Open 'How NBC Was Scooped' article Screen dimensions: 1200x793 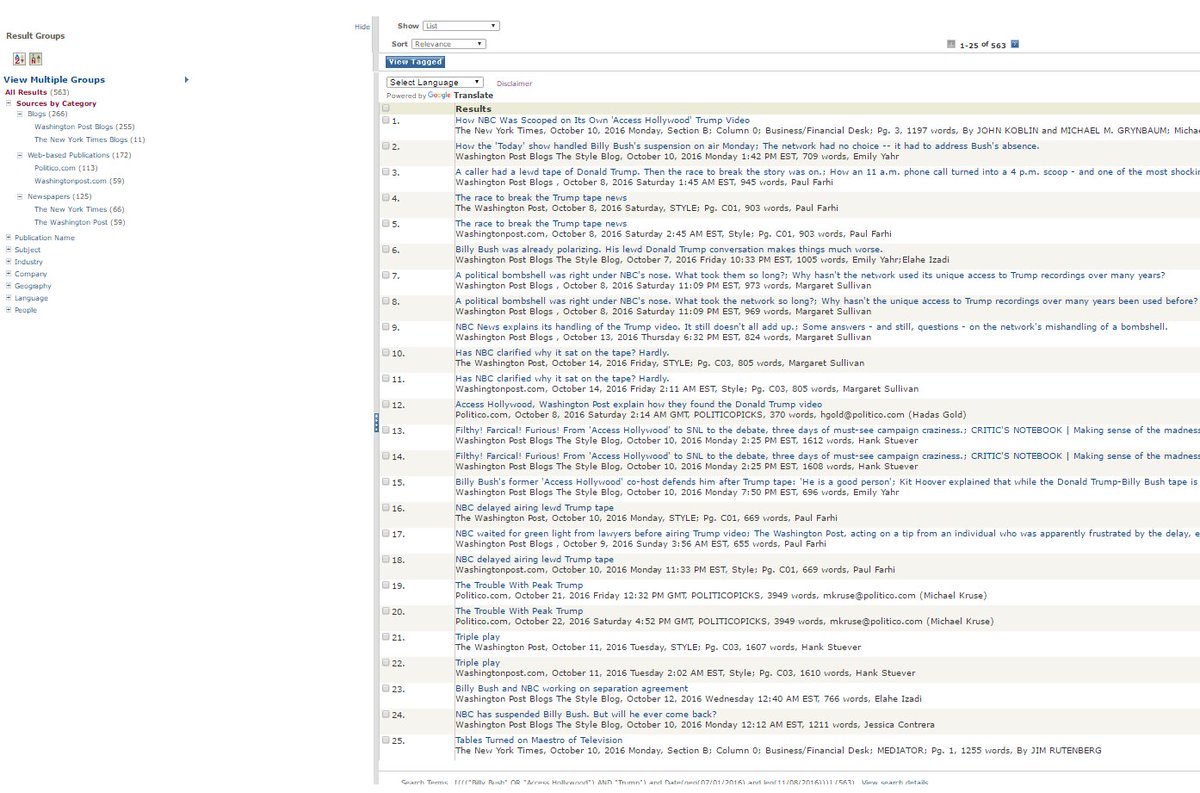coord(602,120)
